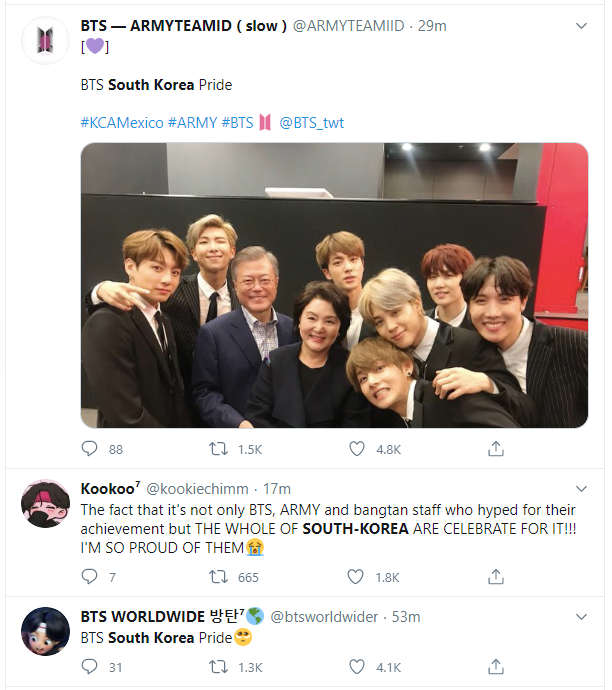Screen dimensions: 612x690
Task: Share the ARMYTEAMID photo tweet
Action: 495,449
